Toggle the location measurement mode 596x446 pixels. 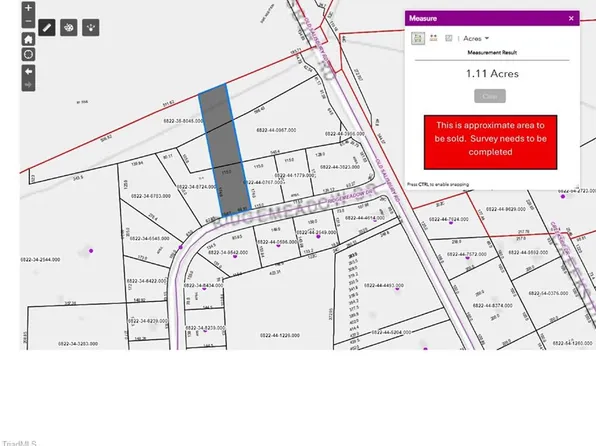(449, 38)
